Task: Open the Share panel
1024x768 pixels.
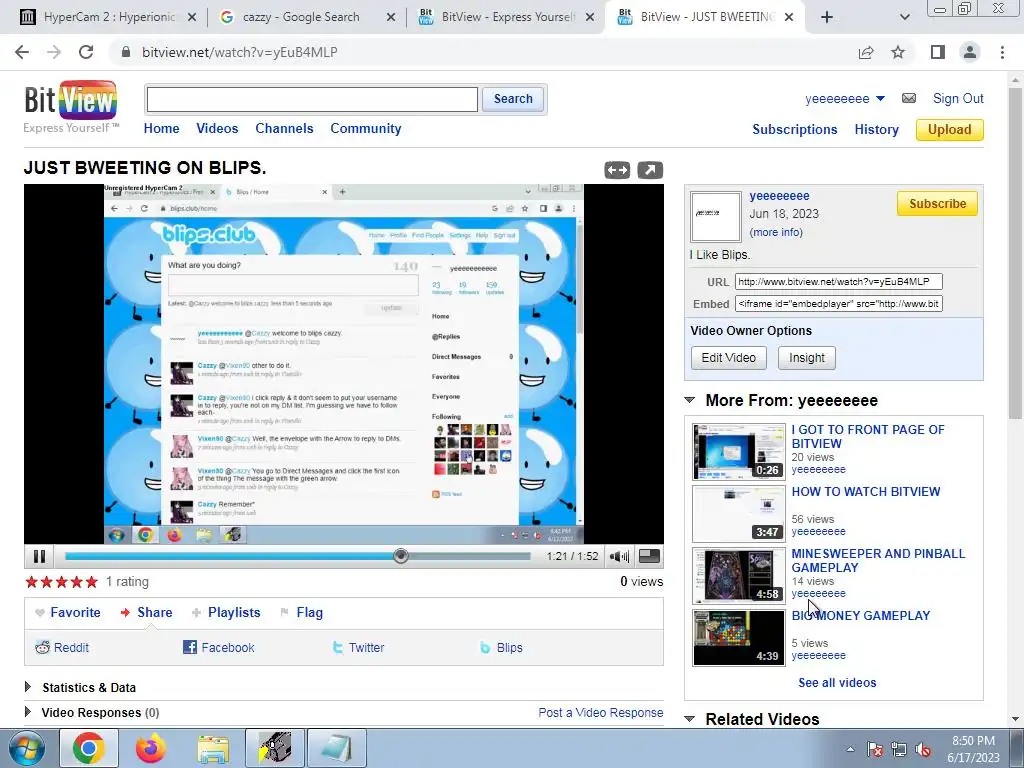Action: pos(146,613)
